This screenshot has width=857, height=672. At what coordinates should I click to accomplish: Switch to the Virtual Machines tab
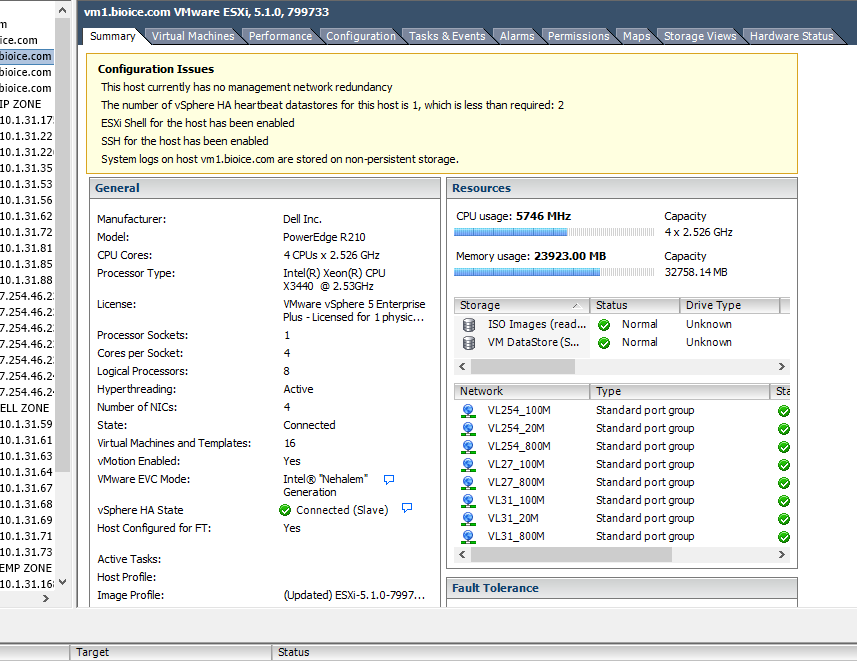click(193, 36)
